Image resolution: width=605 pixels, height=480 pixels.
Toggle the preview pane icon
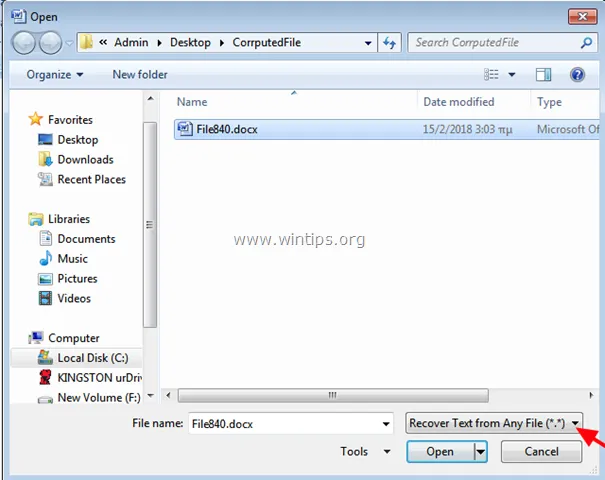543,74
